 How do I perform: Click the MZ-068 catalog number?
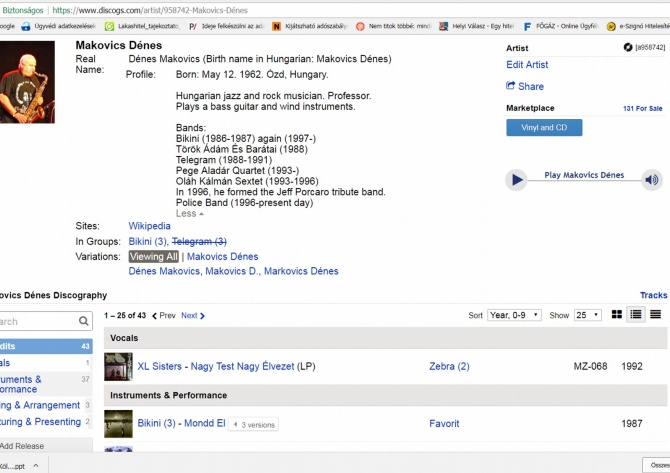(590, 366)
